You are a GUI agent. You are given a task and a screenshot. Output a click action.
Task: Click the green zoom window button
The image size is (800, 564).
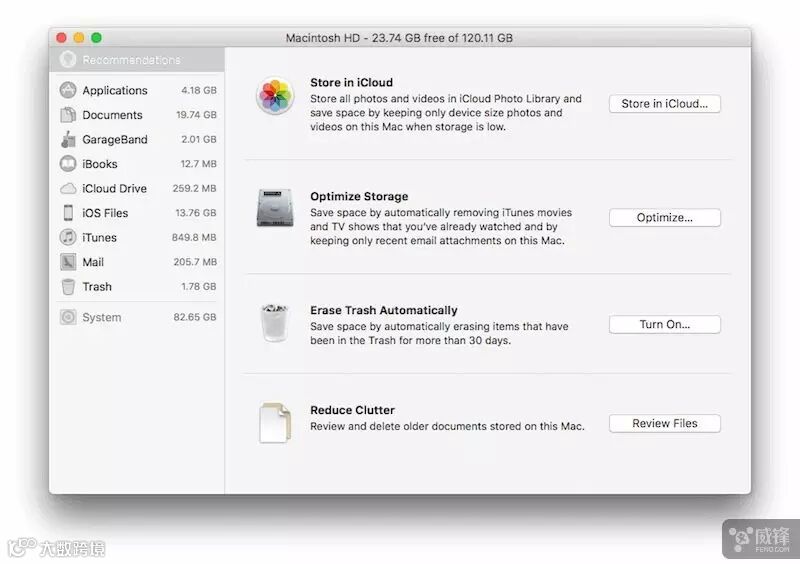96,37
